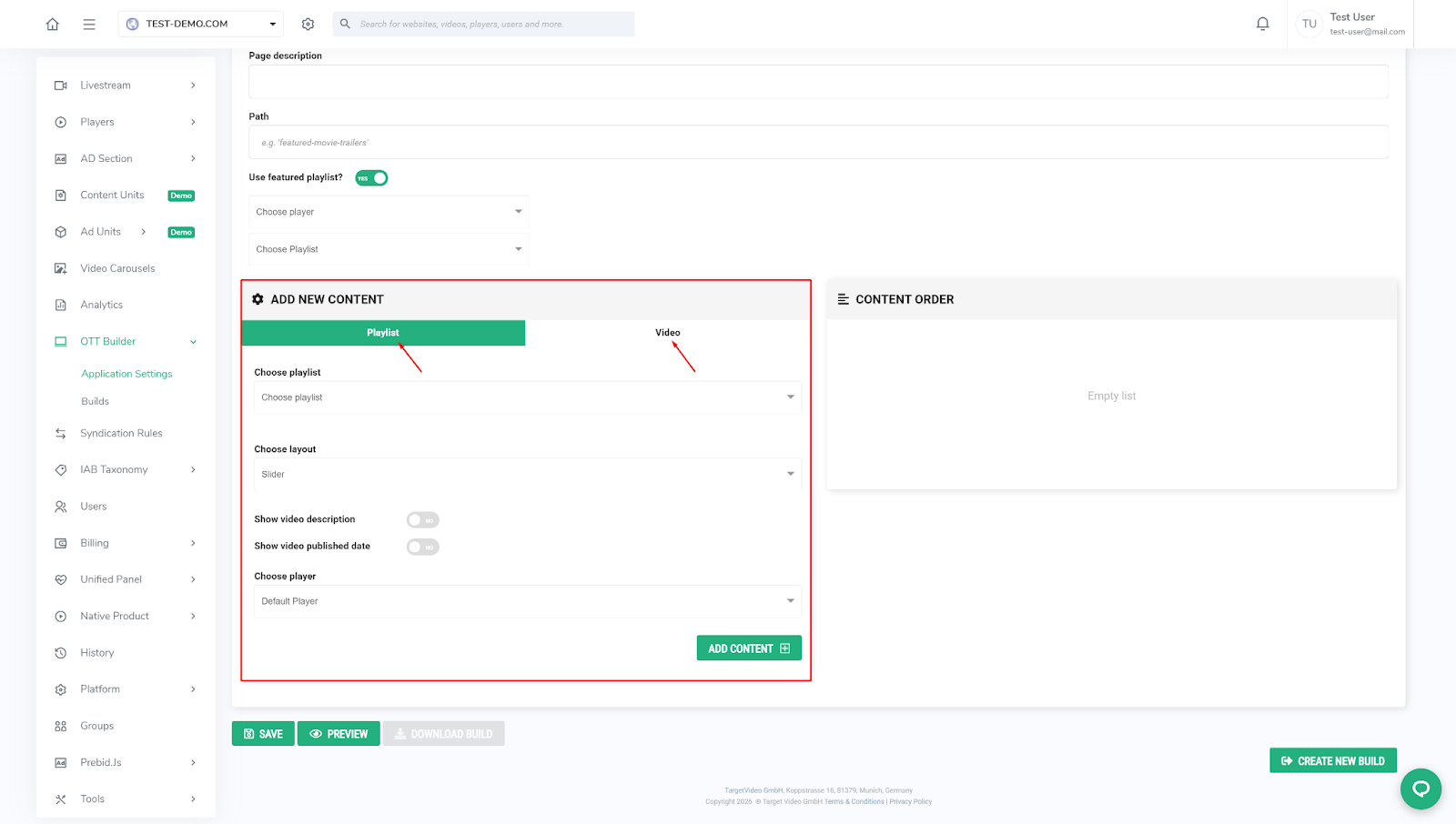Open Analytics from the sidebar

click(101, 306)
